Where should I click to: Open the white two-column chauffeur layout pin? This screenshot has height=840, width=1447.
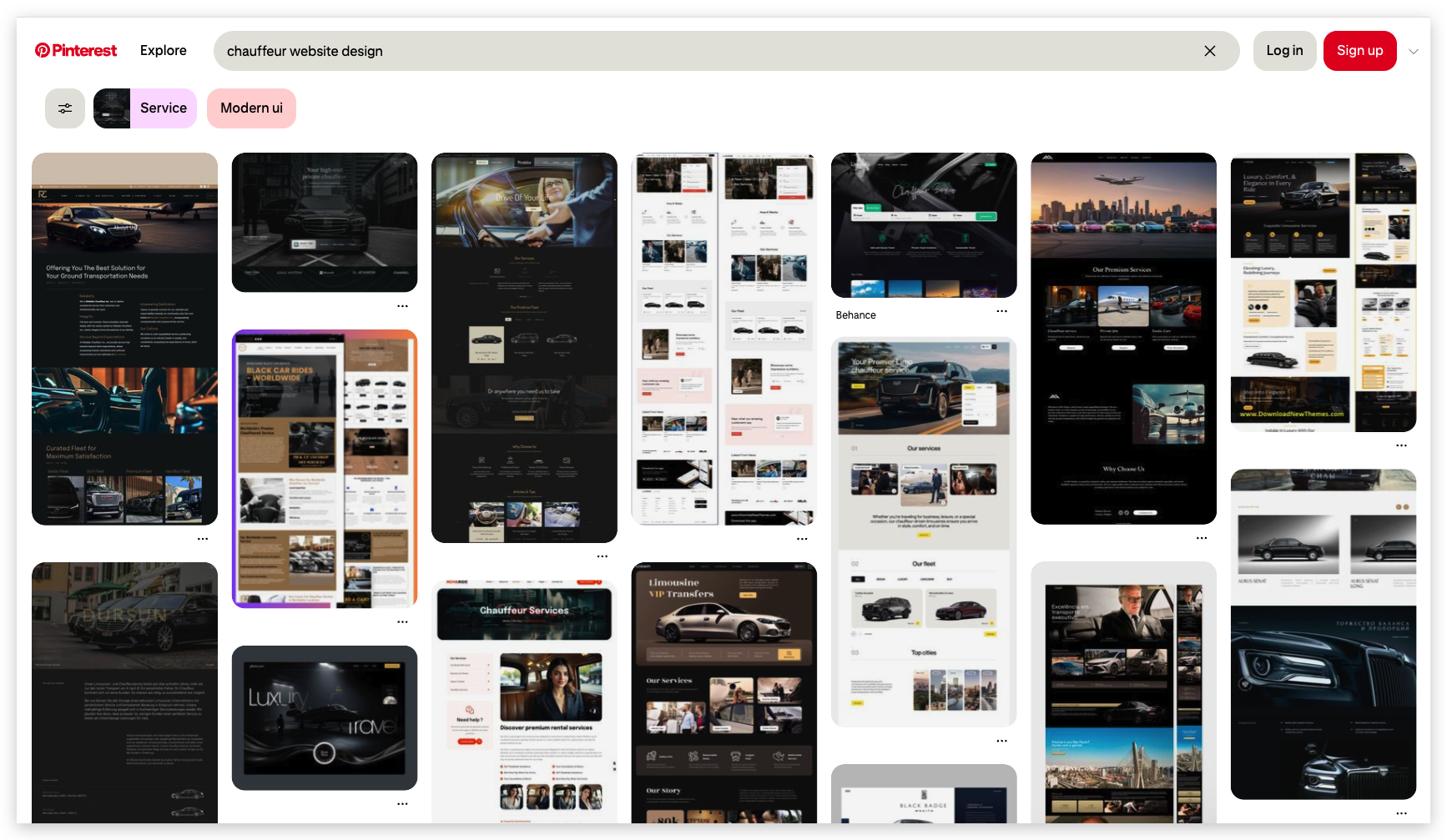point(724,339)
